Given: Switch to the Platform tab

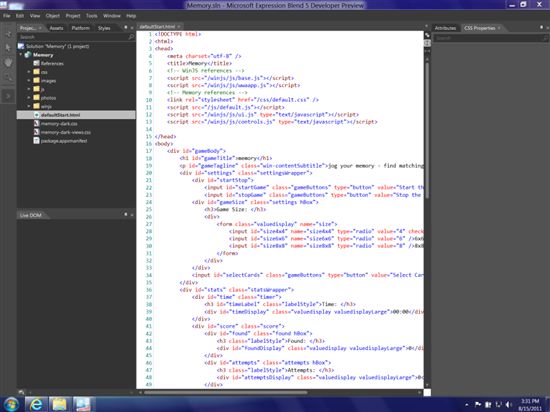Looking at the screenshot, I should [x=80, y=28].
